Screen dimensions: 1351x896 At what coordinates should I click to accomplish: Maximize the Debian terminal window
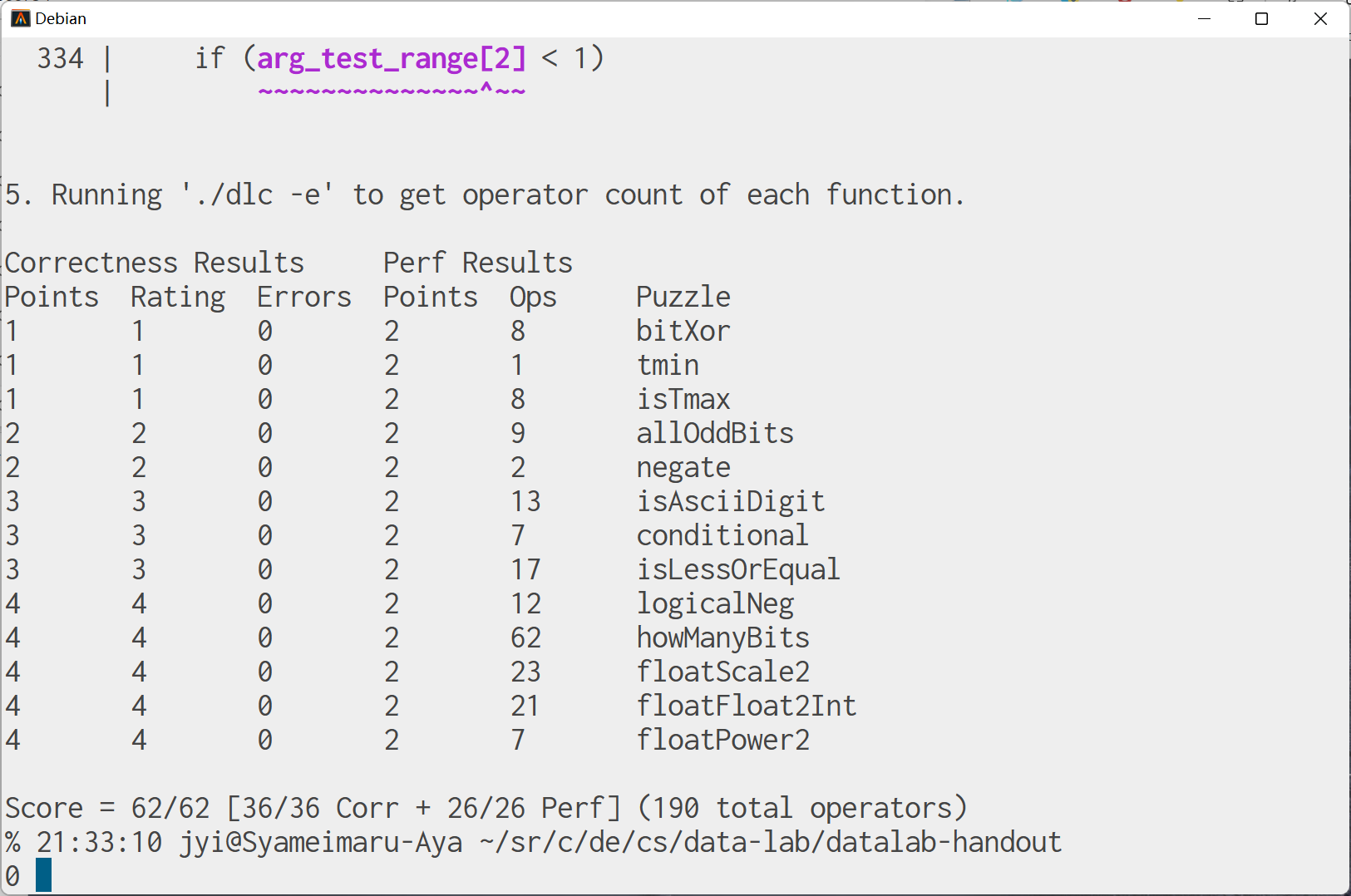click(x=1261, y=18)
